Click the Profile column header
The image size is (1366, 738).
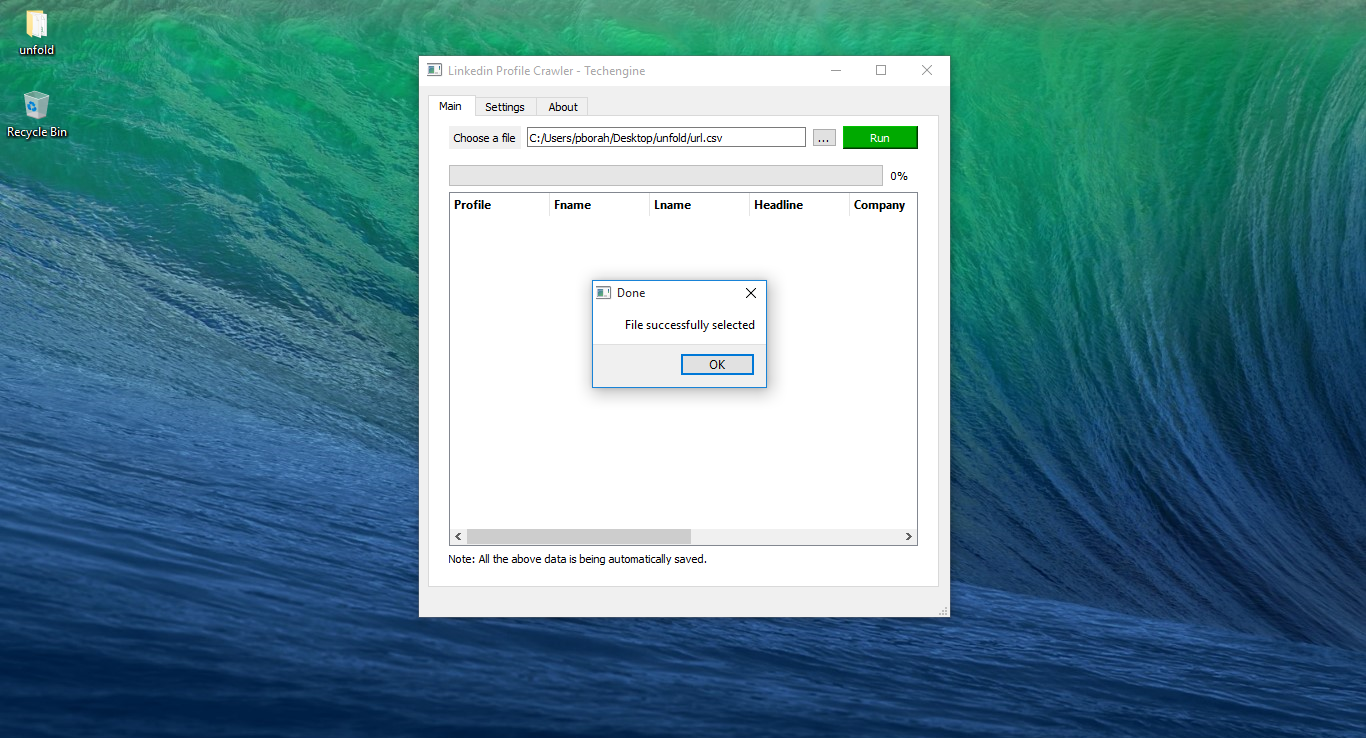(498, 205)
